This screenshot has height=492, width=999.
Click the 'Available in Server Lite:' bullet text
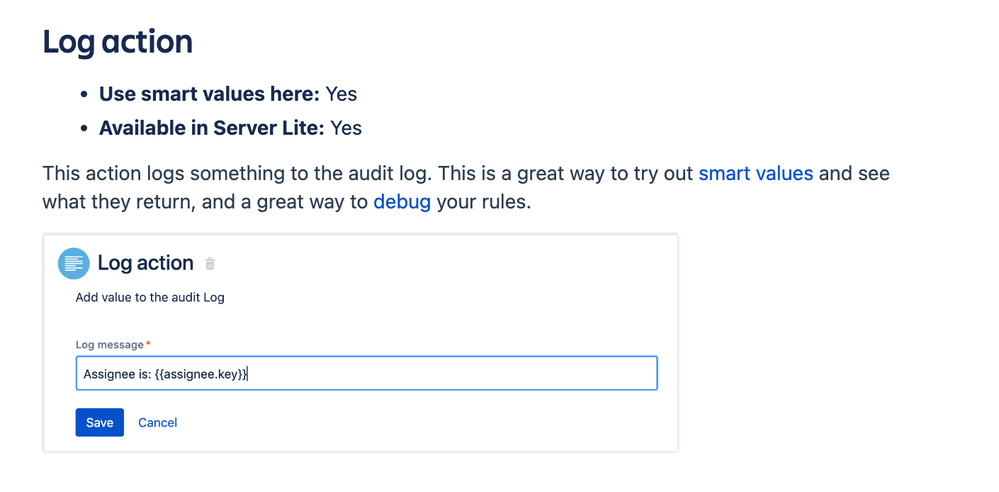[212, 128]
